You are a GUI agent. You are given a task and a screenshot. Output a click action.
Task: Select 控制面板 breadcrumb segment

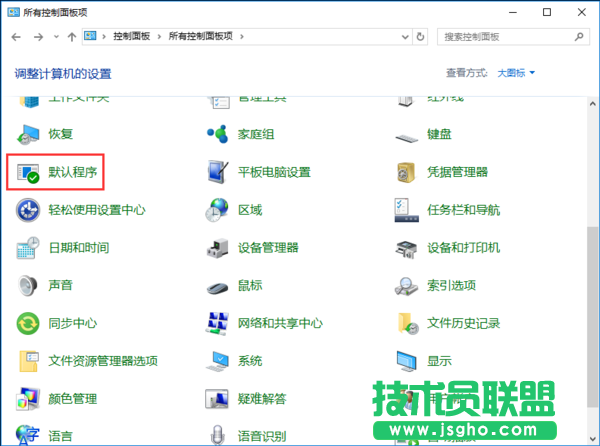[x=132, y=36]
